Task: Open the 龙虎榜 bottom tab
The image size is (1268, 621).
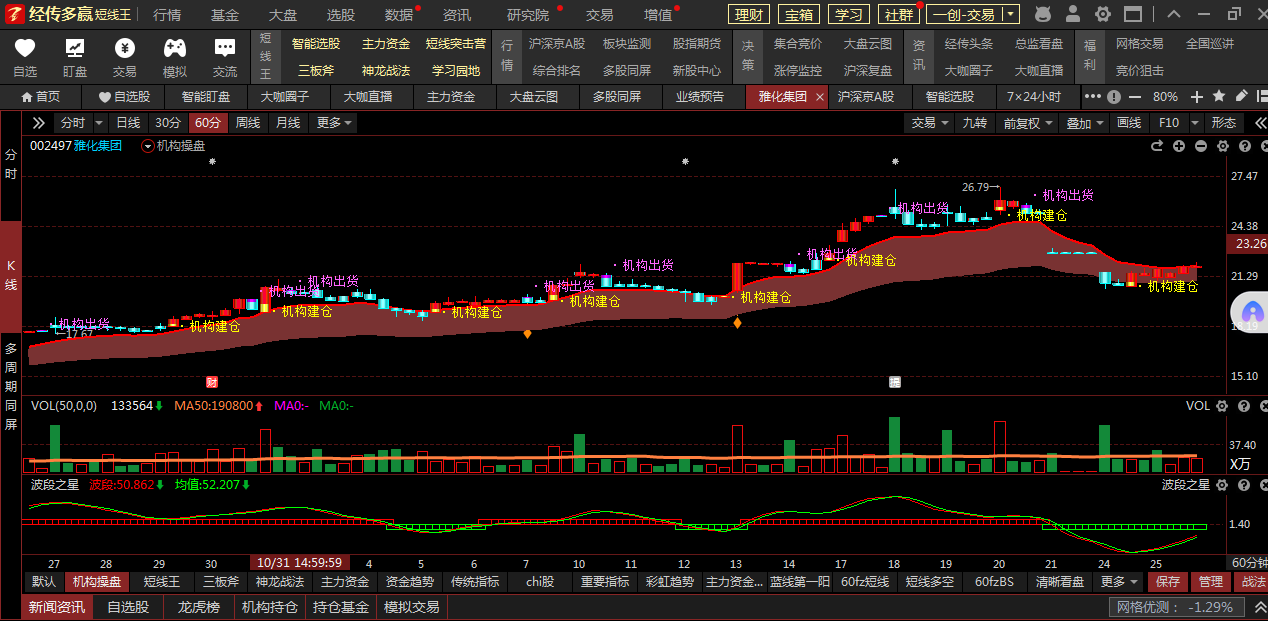Action: (198, 607)
